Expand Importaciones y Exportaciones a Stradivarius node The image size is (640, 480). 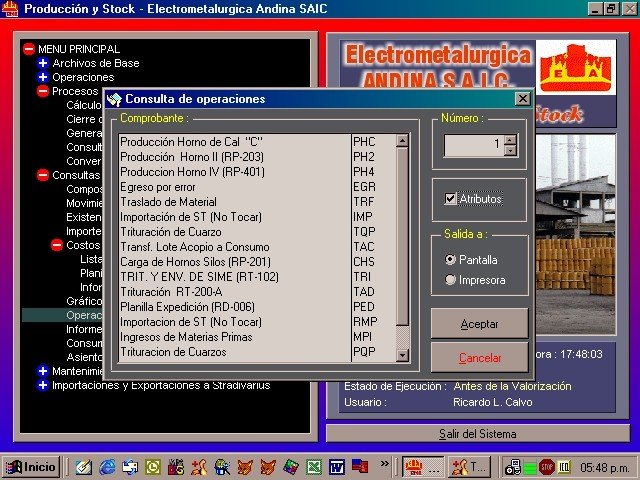coord(42,385)
